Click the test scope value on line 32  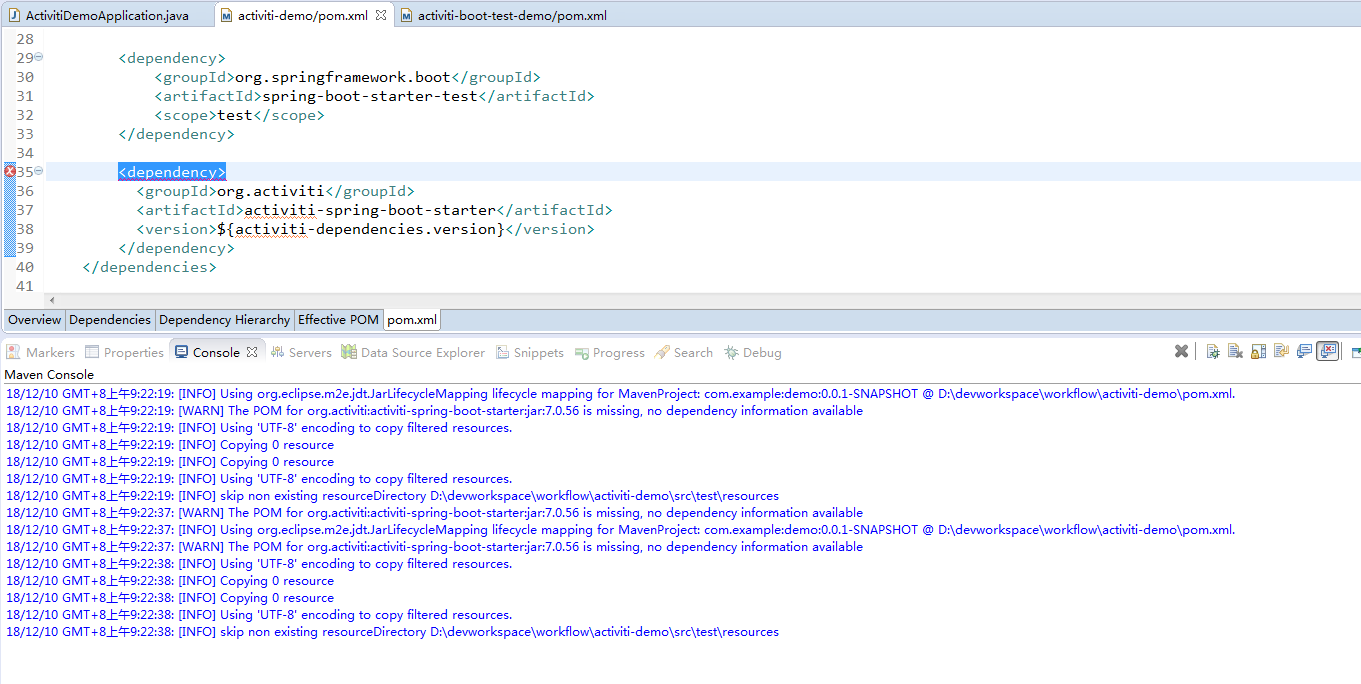[235, 115]
